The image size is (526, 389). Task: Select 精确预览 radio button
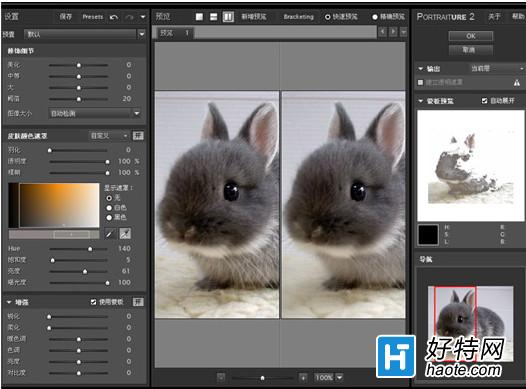(x=375, y=17)
